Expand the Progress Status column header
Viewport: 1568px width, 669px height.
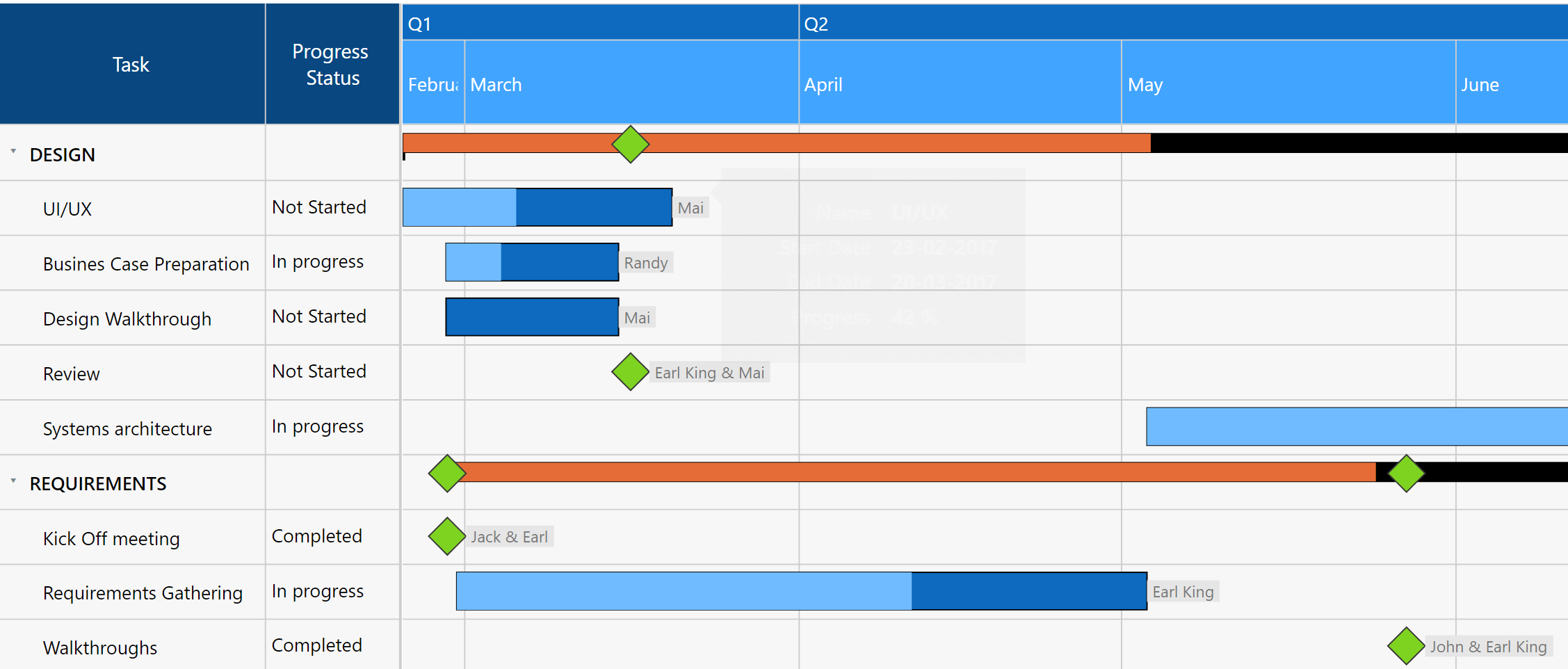332,64
